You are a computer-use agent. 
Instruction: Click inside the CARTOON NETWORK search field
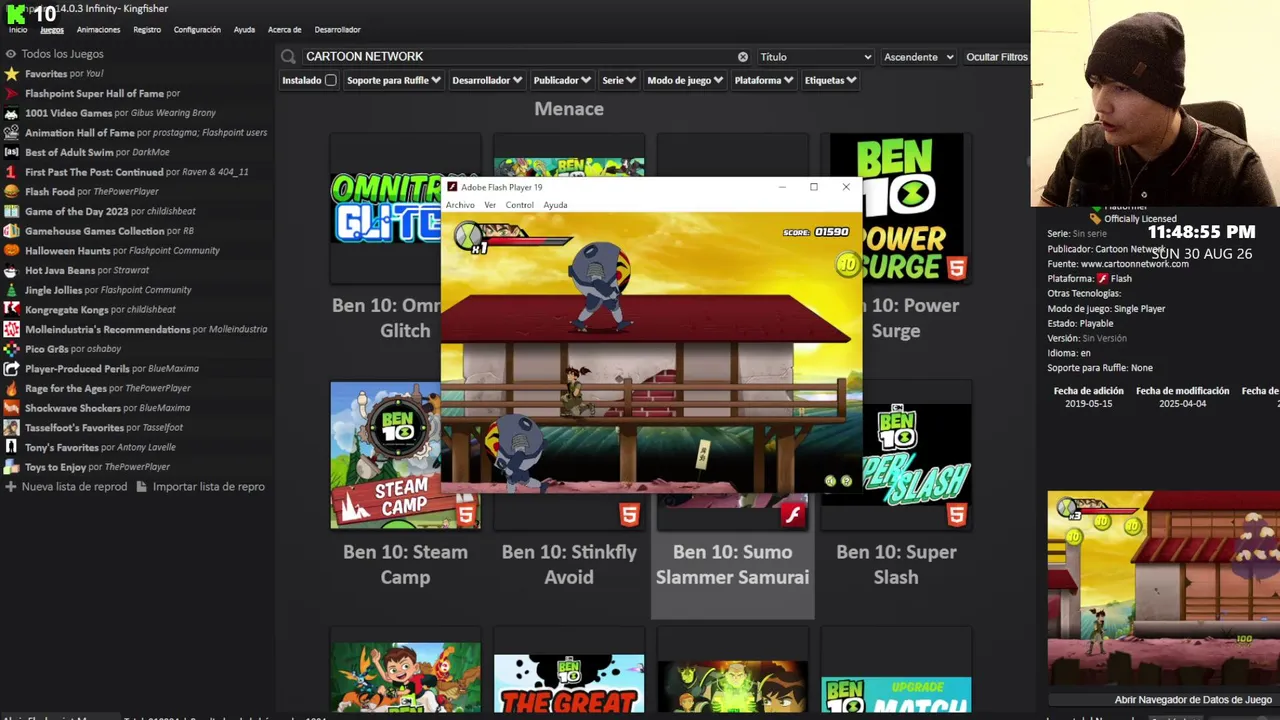pos(520,57)
